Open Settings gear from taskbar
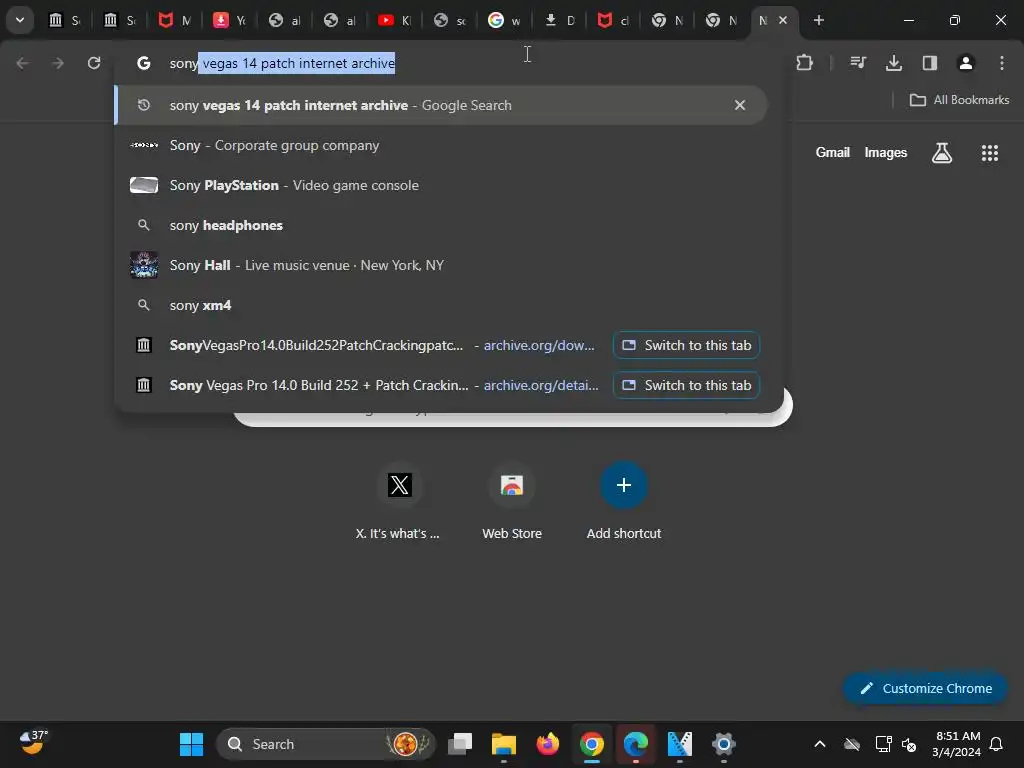The height and width of the screenshot is (768, 1024). pyautogui.click(x=724, y=744)
